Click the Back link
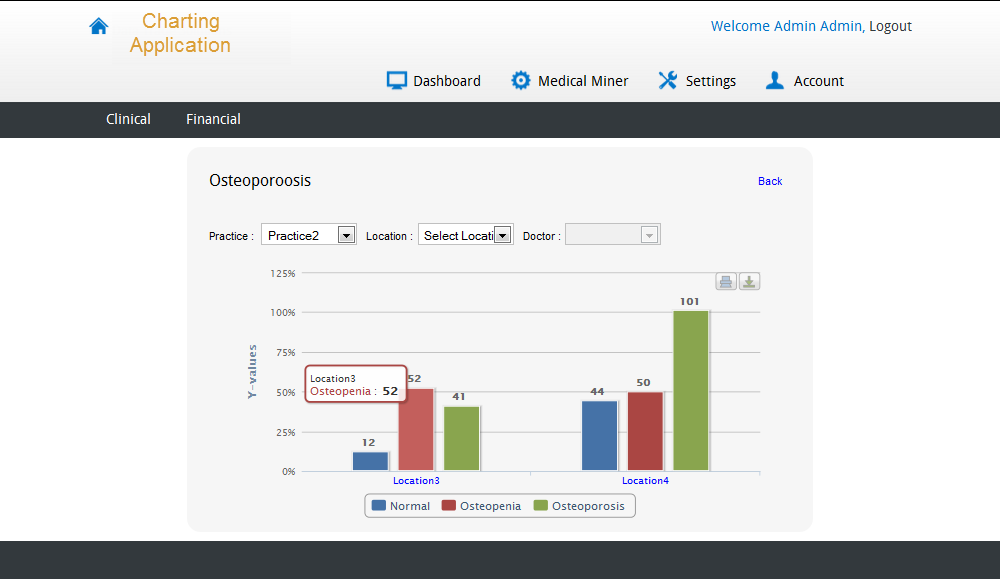The height and width of the screenshot is (581, 1000). (770, 181)
